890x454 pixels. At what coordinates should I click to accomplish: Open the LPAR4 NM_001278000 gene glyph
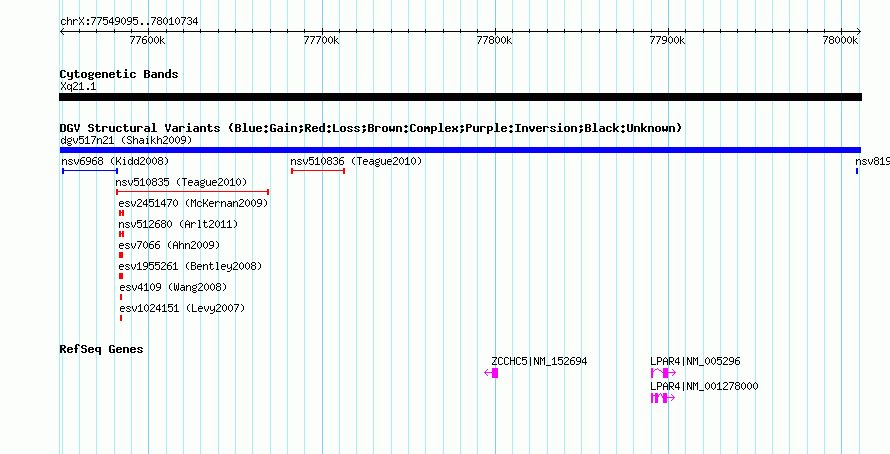point(662,398)
